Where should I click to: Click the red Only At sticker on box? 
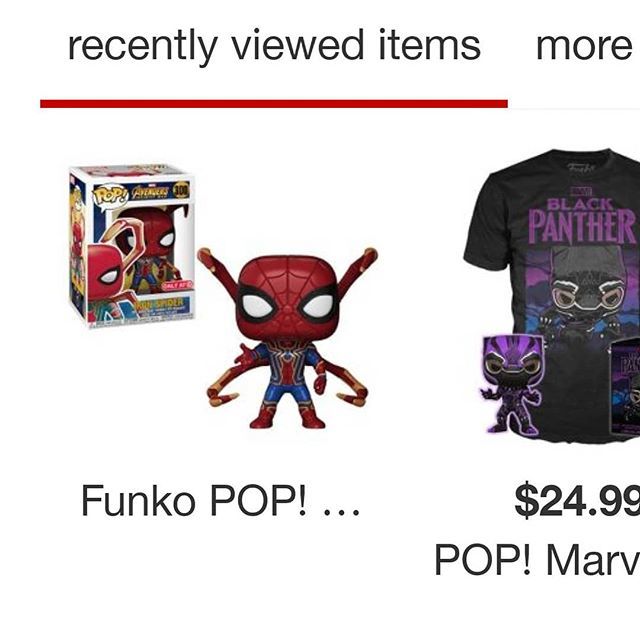click(176, 285)
